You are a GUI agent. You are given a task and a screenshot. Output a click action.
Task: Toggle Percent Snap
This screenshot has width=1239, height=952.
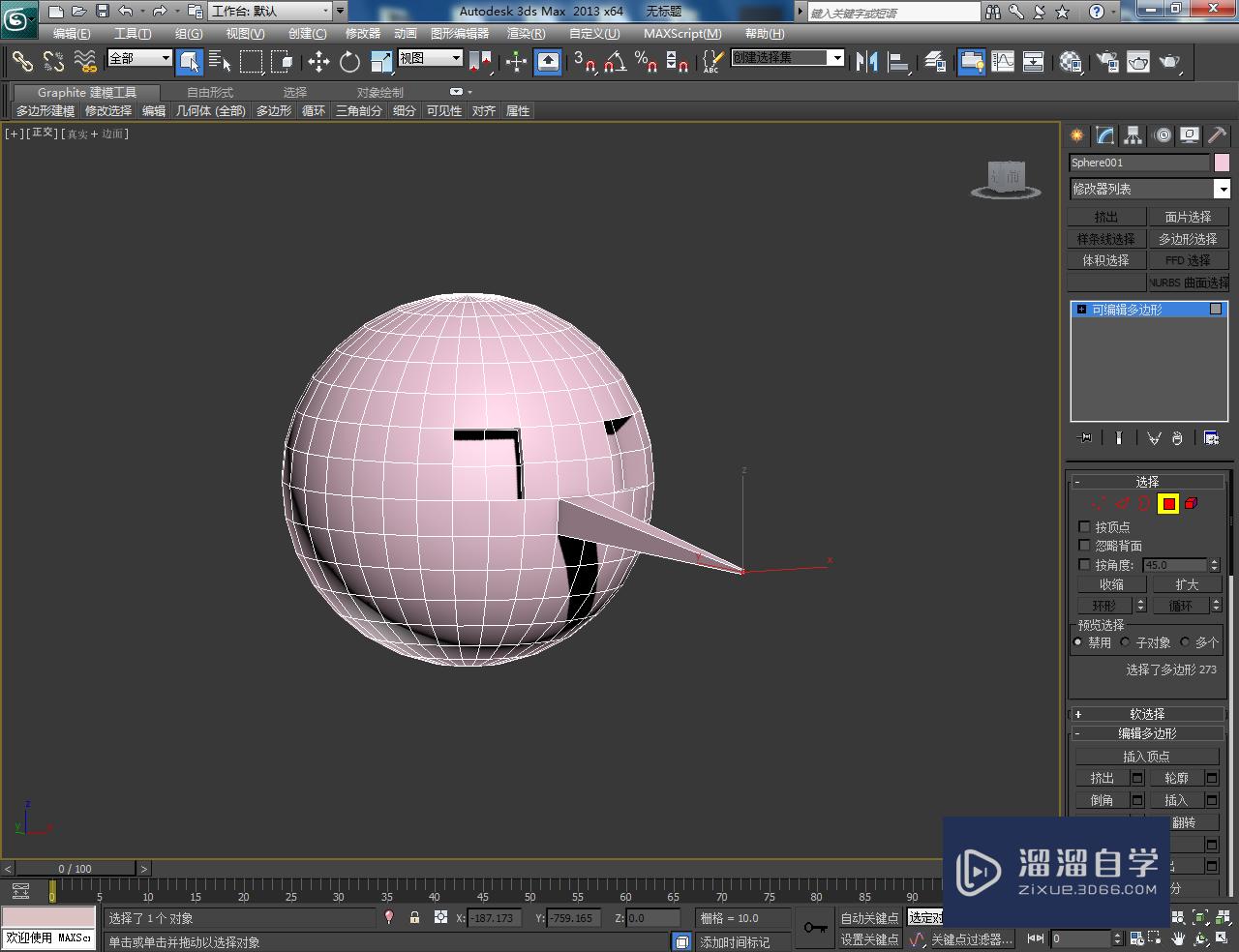point(646,62)
